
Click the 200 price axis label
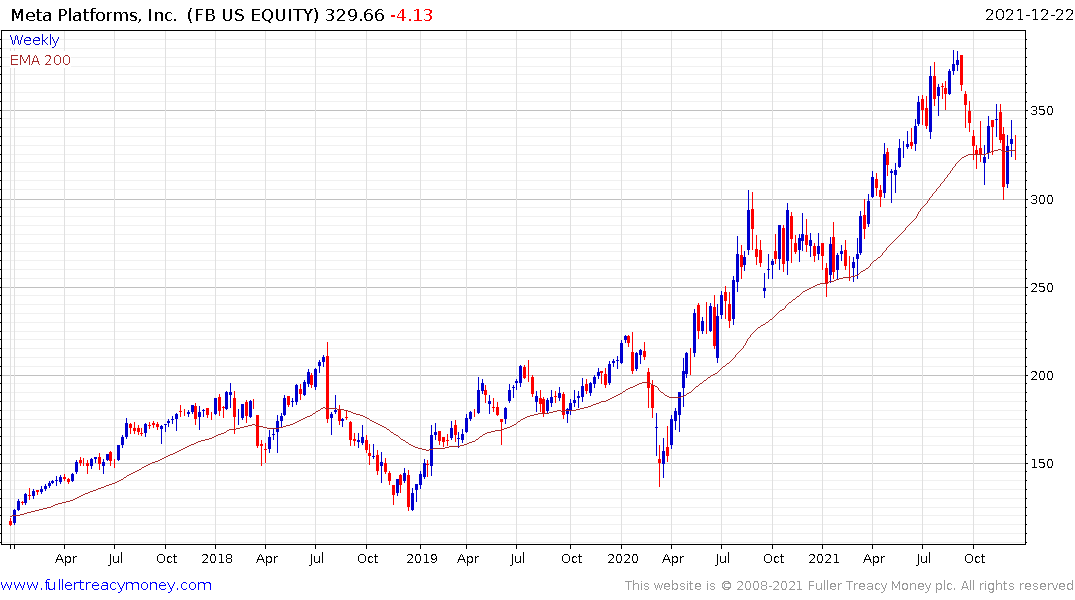pos(1041,375)
